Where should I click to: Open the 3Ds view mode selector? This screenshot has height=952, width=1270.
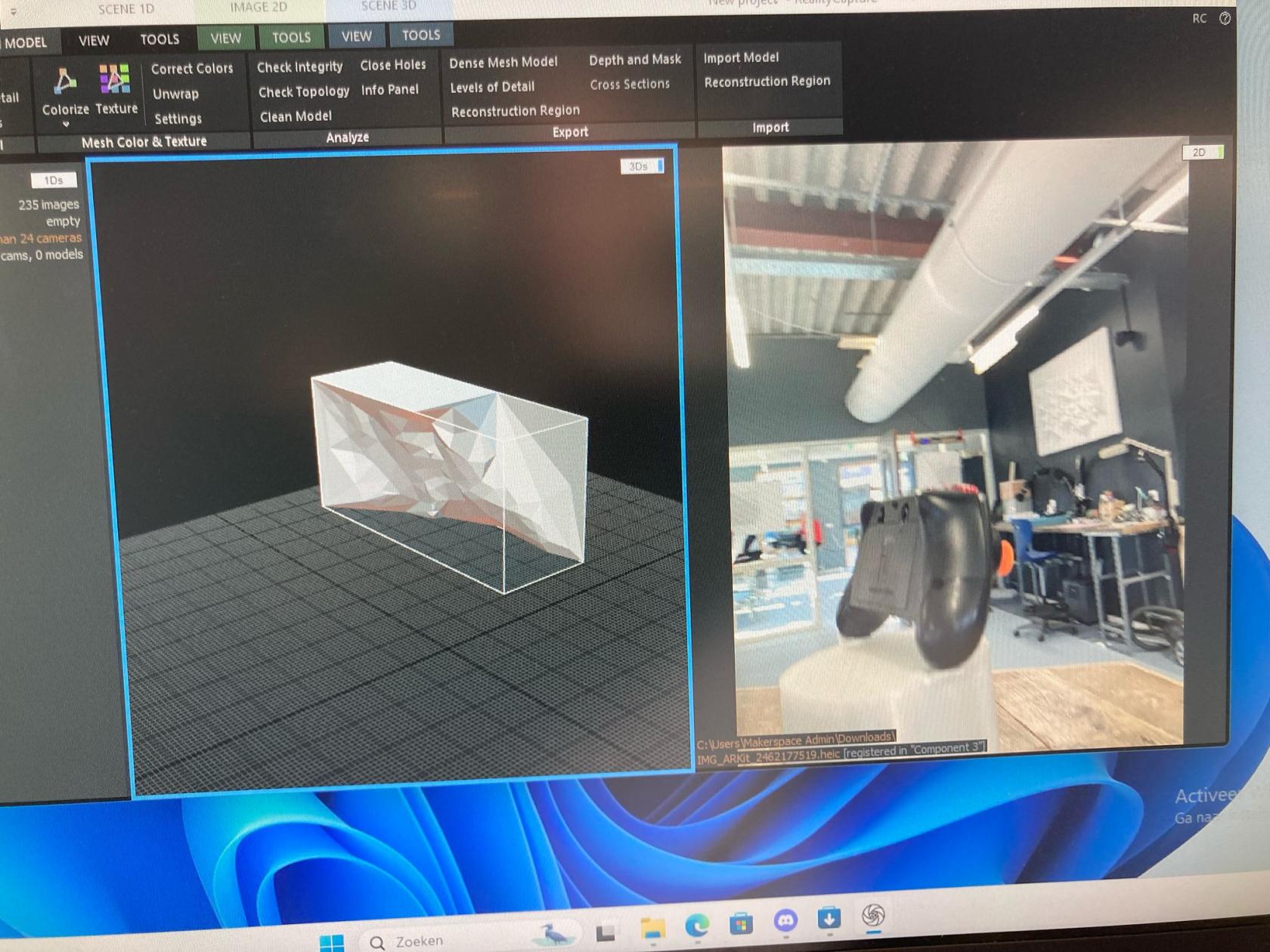pyautogui.click(x=642, y=166)
